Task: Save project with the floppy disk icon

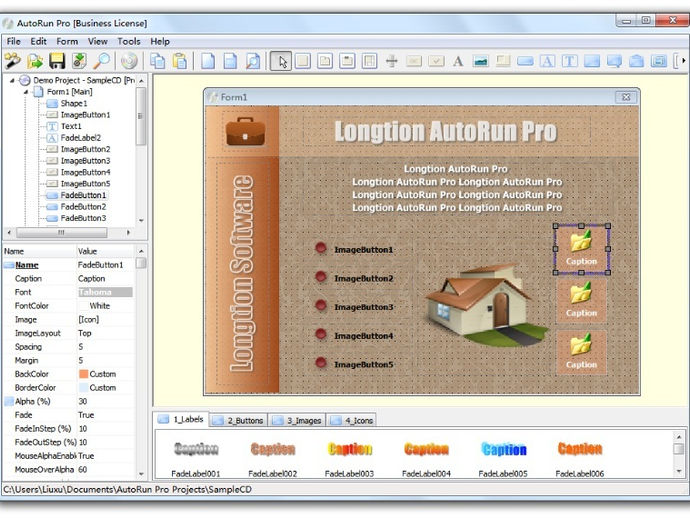Action: pos(57,61)
